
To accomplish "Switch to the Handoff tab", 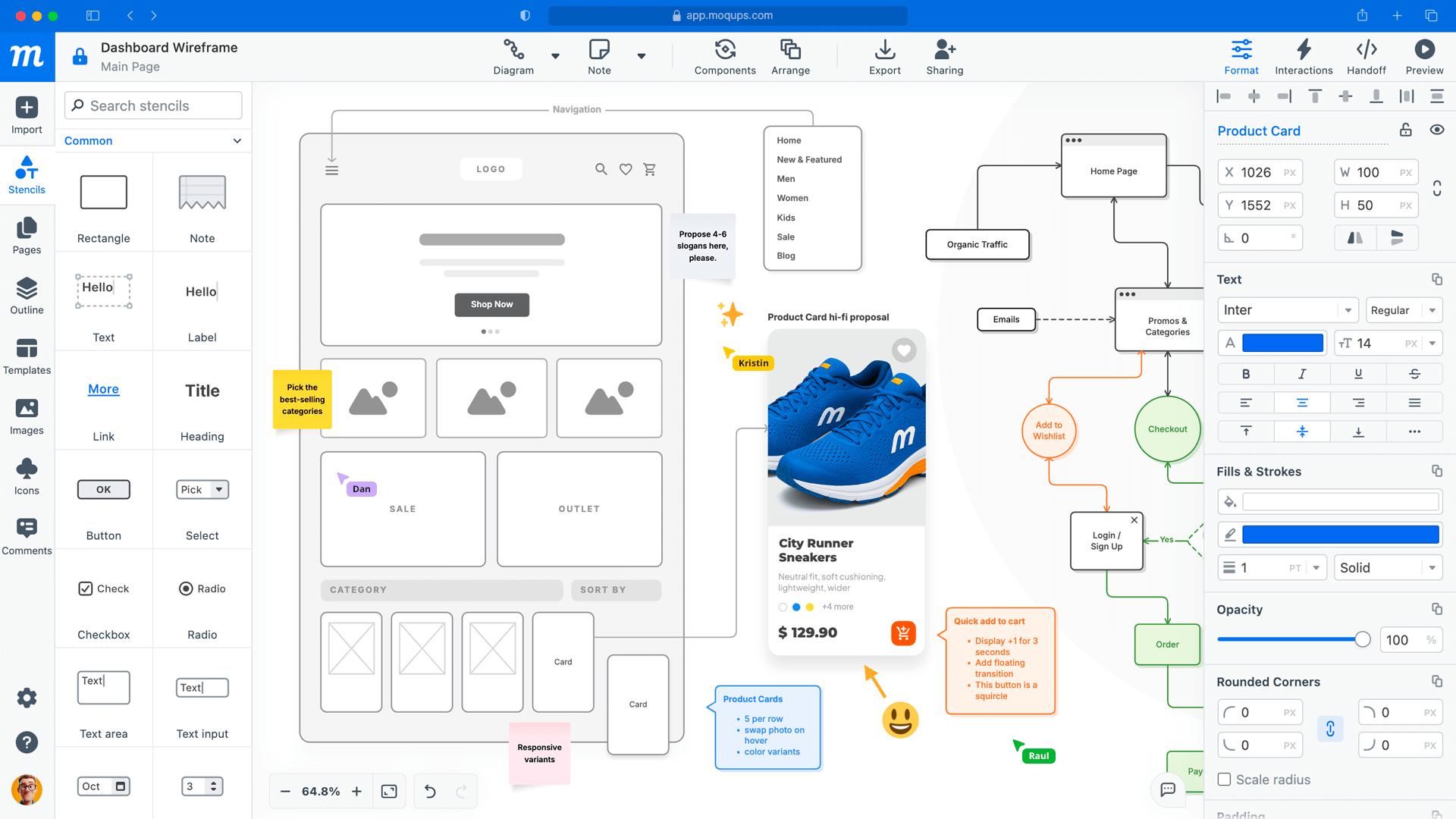I will pyautogui.click(x=1367, y=57).
